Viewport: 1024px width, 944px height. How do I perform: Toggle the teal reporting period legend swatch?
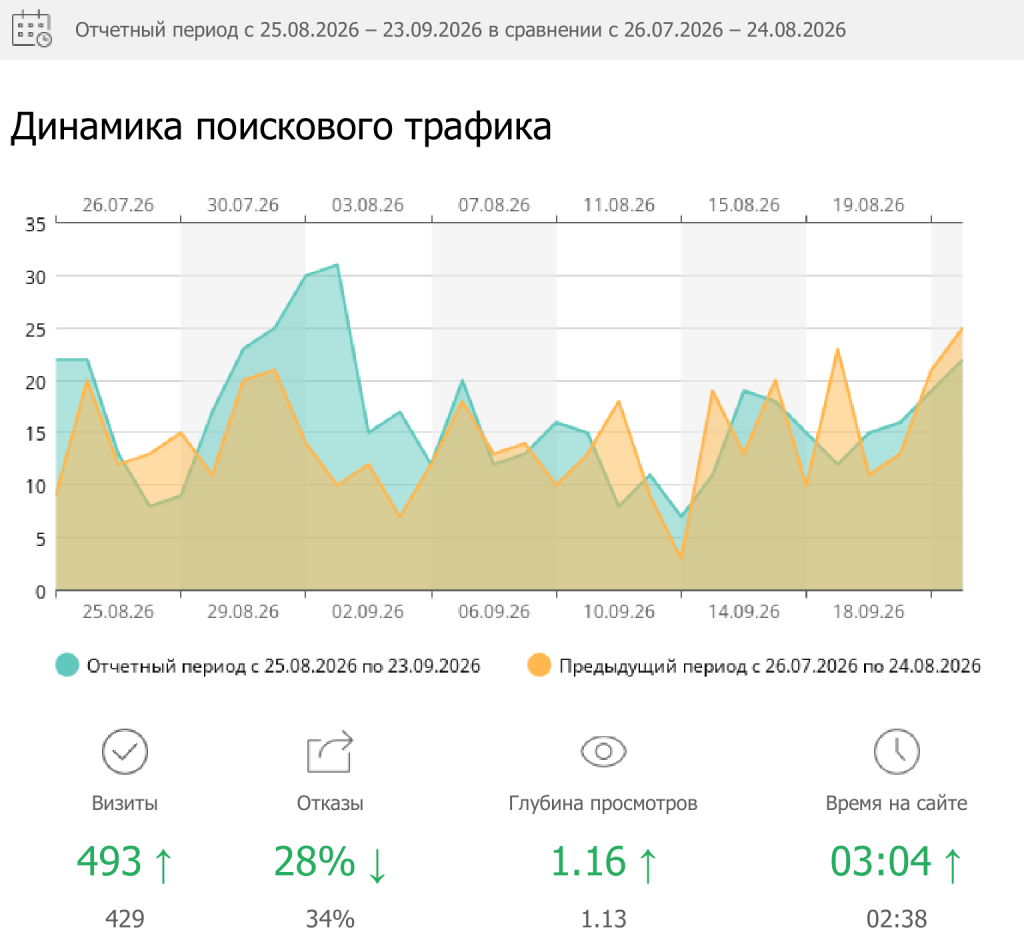(x=67, y=665)
